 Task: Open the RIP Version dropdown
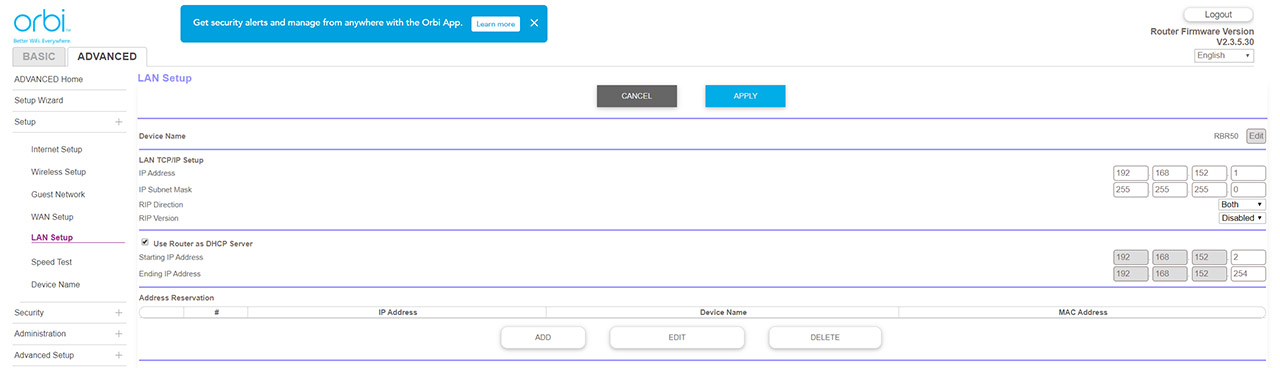click(1242, 218)
